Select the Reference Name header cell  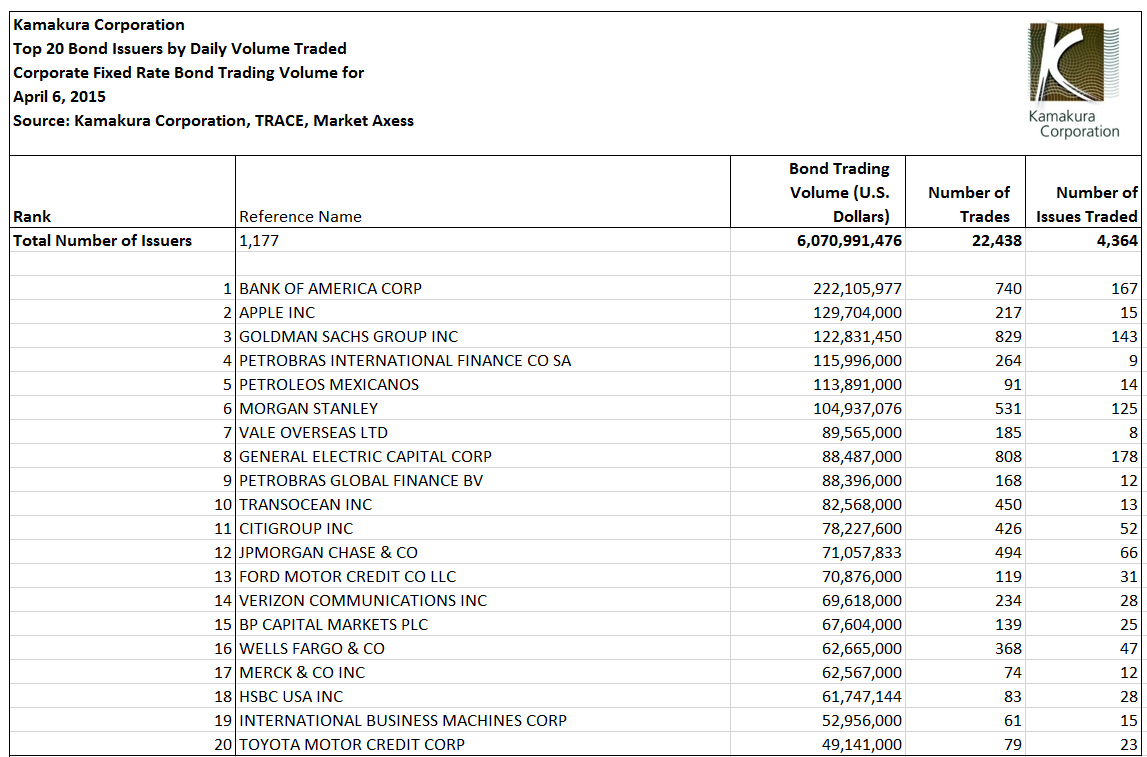point(483,192)
